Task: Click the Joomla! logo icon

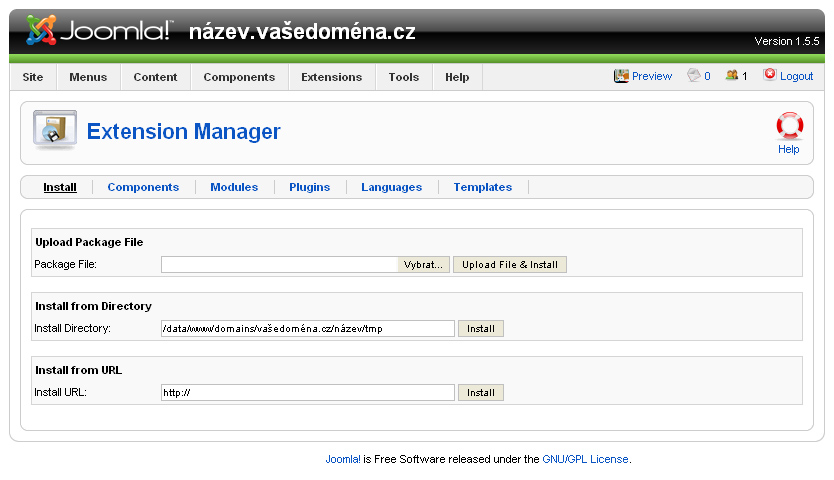Action: [41, 30]
